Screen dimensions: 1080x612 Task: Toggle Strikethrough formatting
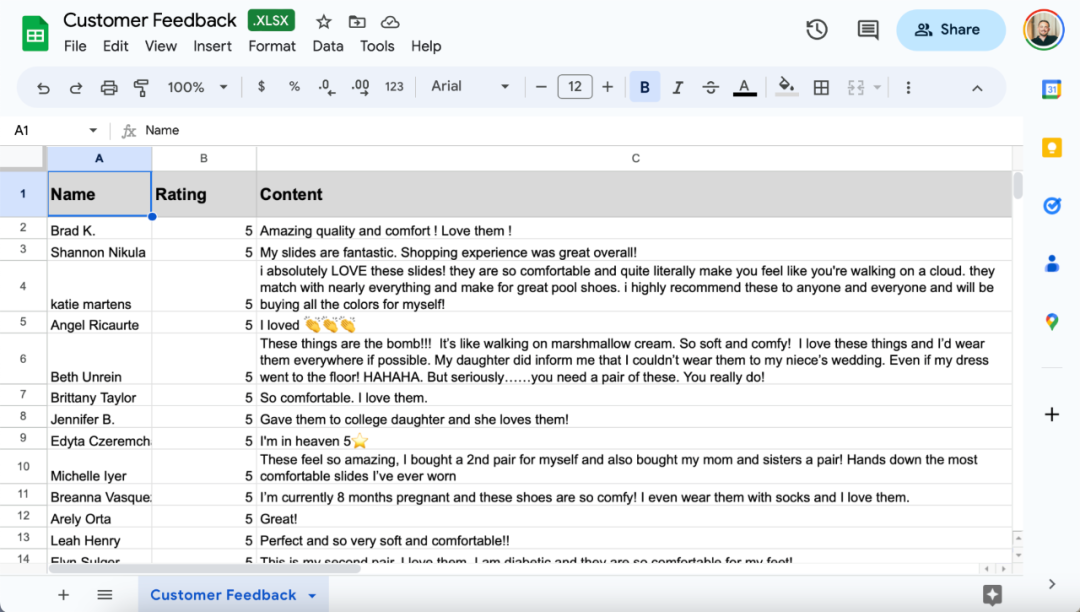coord(710,87)
